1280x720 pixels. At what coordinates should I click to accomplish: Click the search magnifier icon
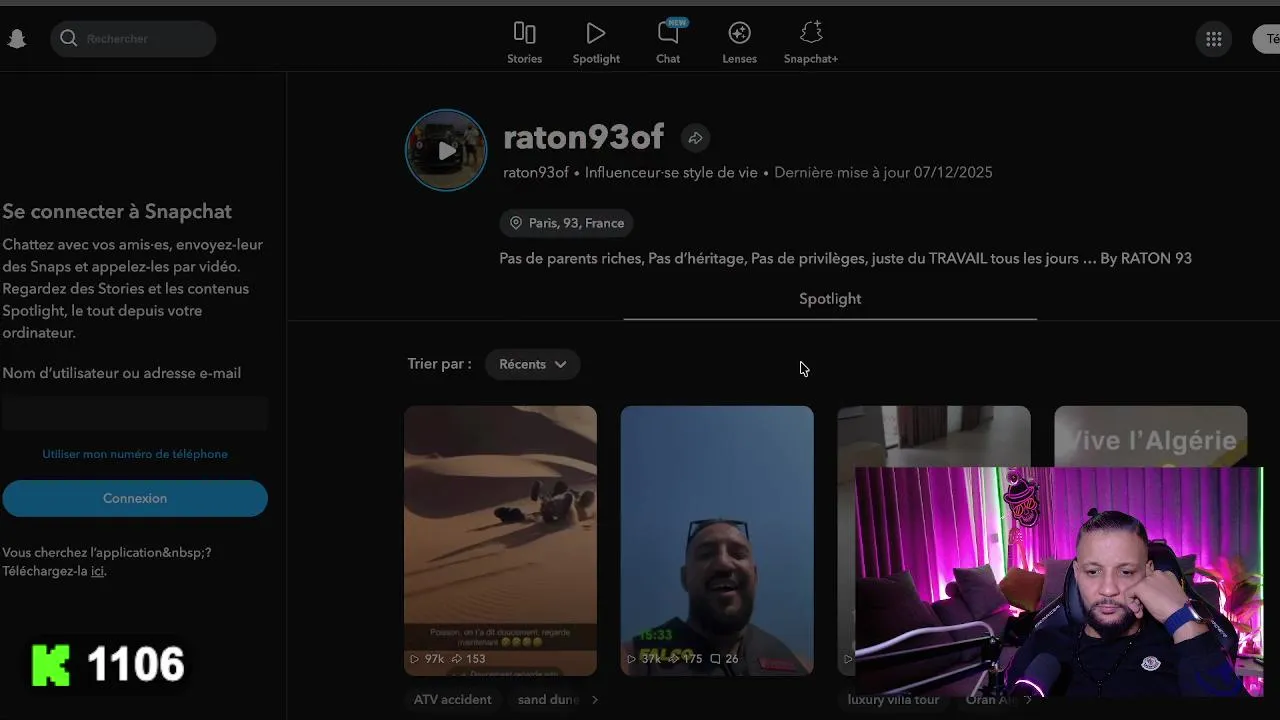69,38
